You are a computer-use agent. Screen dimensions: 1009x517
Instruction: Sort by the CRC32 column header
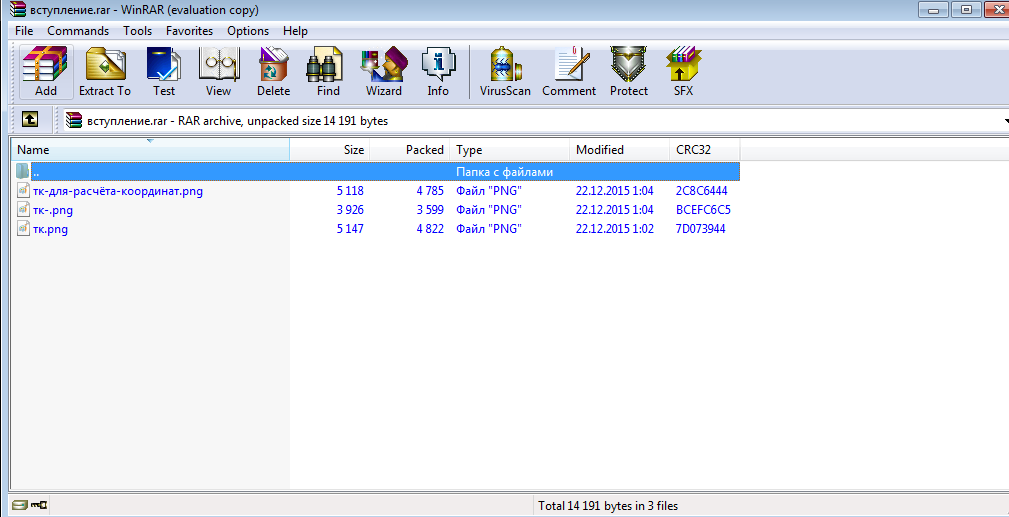click(705, 150)
